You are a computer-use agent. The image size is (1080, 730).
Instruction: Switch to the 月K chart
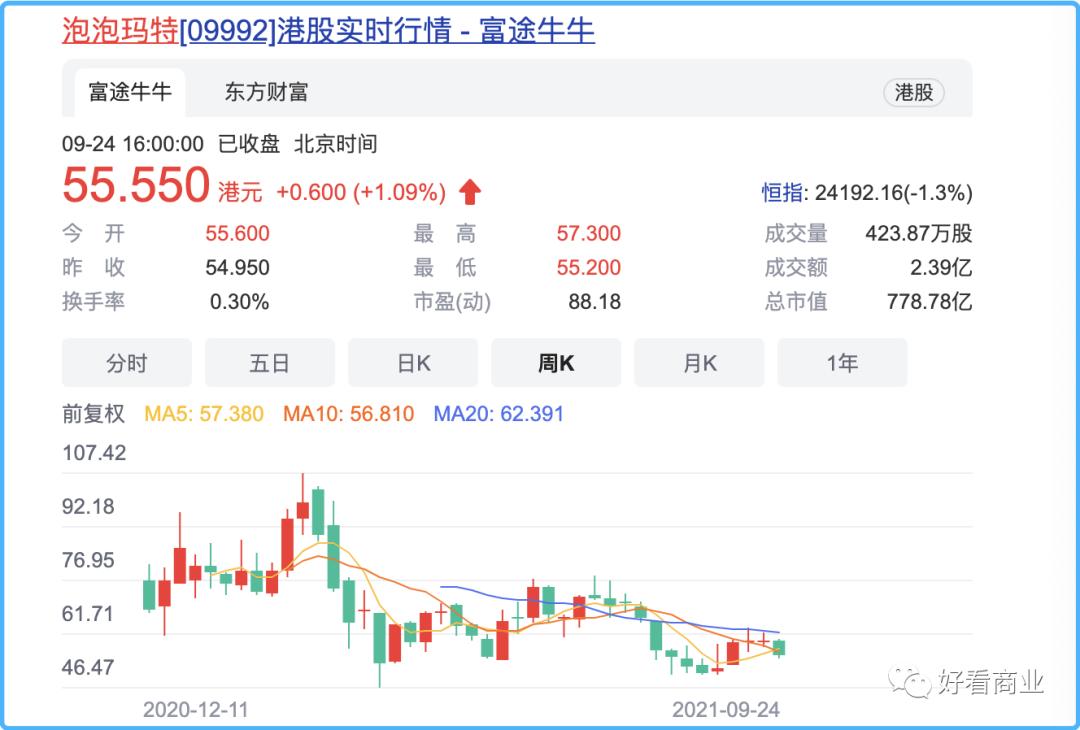pyautogui.click(x=699, y=362)
